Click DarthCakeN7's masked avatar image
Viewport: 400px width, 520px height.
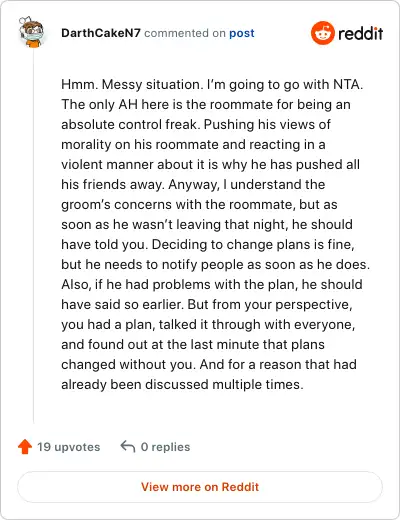pos(31,32)
